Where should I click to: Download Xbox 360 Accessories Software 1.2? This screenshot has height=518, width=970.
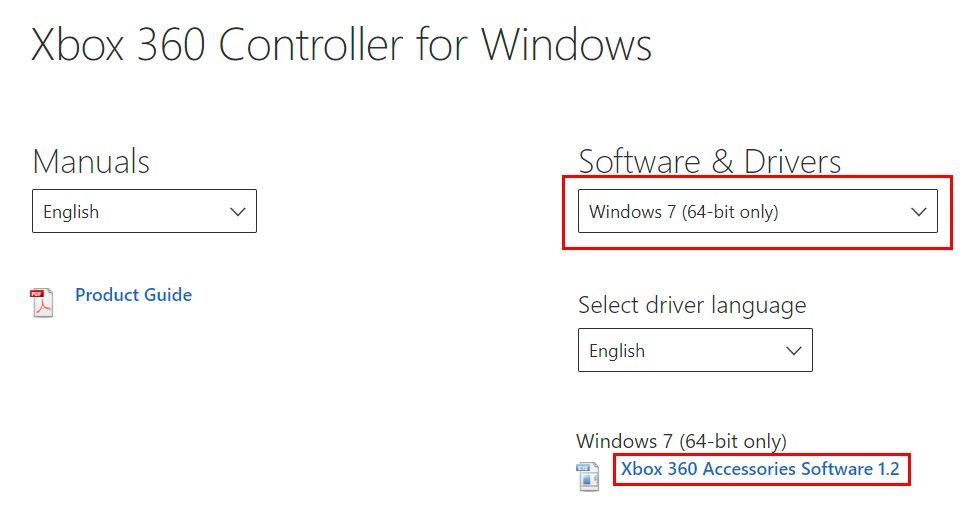pos(760,469)
